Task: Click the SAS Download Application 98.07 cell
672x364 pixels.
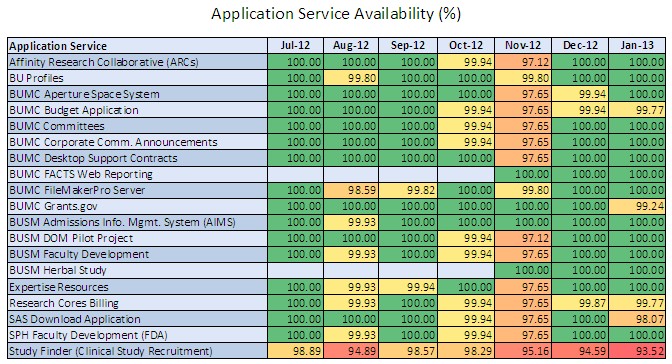Action: pos(637,319)
